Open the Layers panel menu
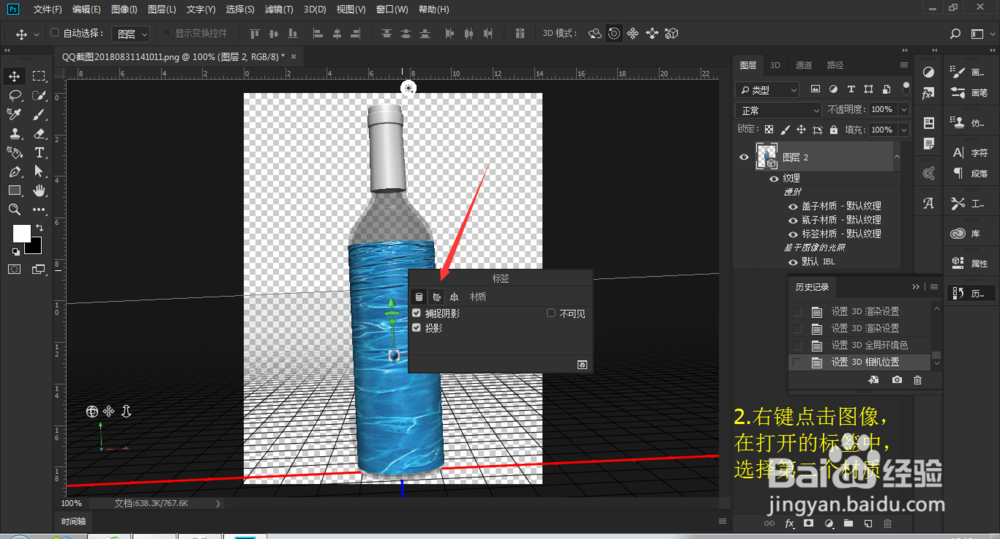 (904, 65)
